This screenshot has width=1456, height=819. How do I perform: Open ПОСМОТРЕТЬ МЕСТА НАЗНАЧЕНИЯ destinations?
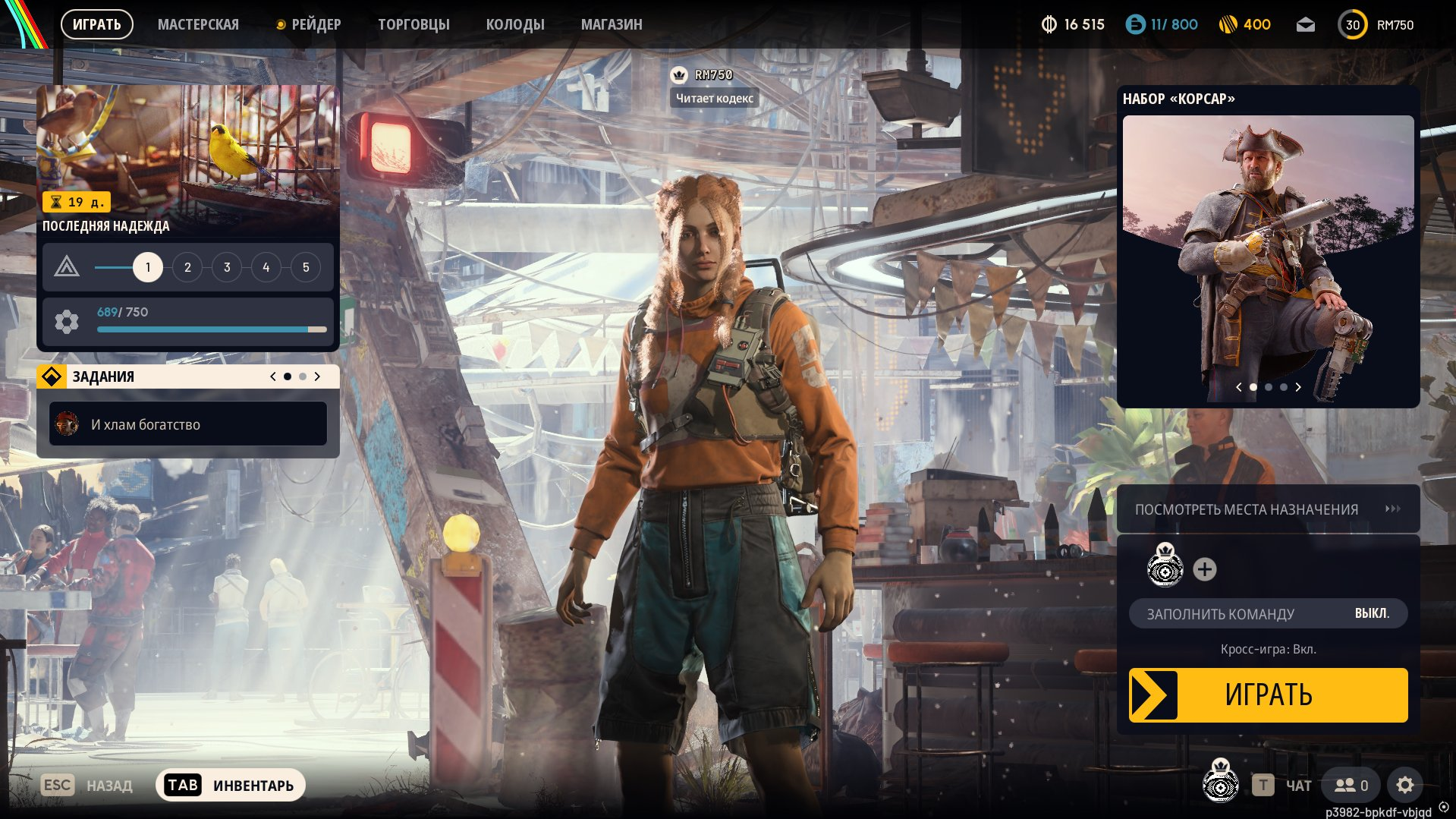tap(1268, 509)
